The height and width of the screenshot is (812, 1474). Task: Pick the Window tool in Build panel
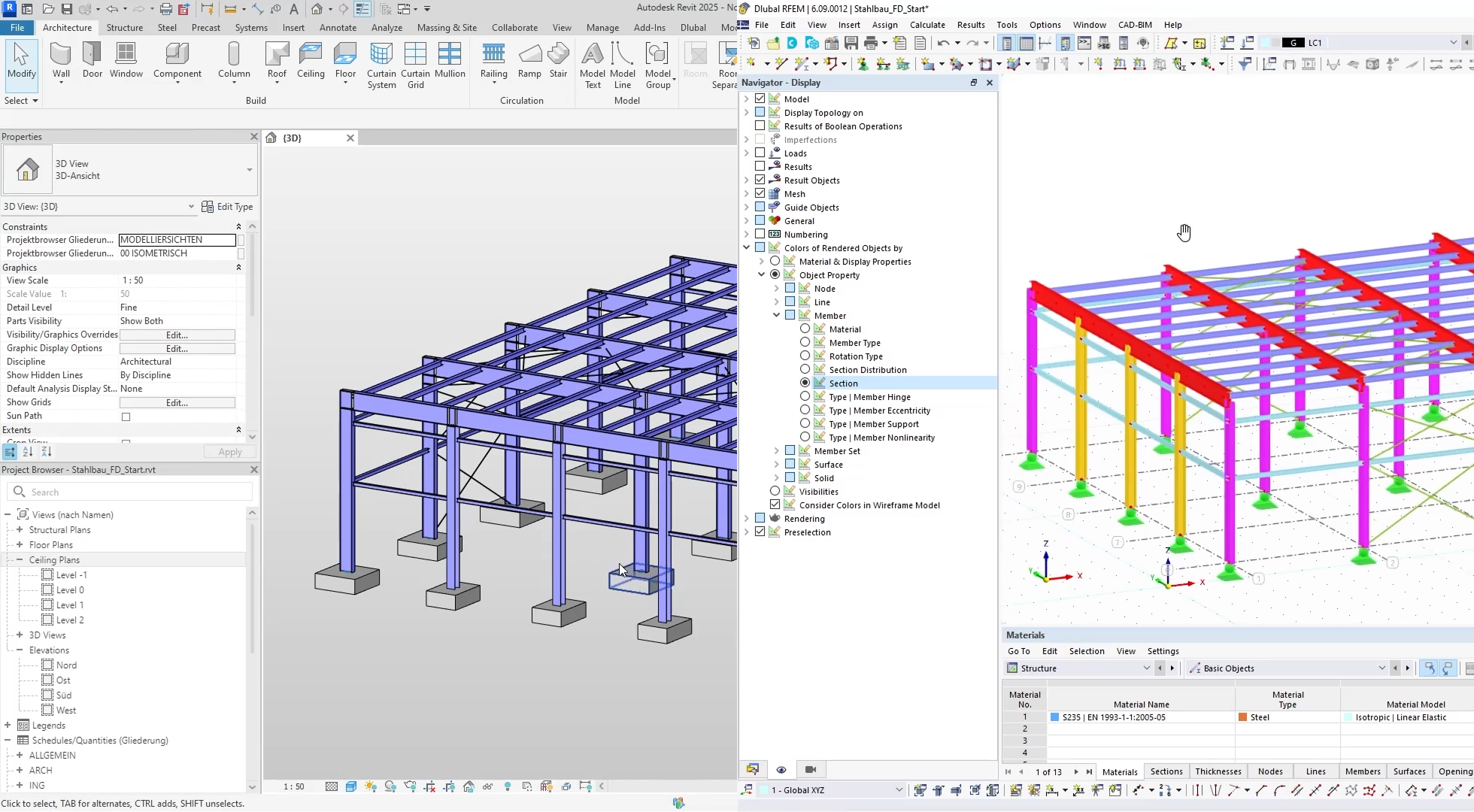point(126,60)
